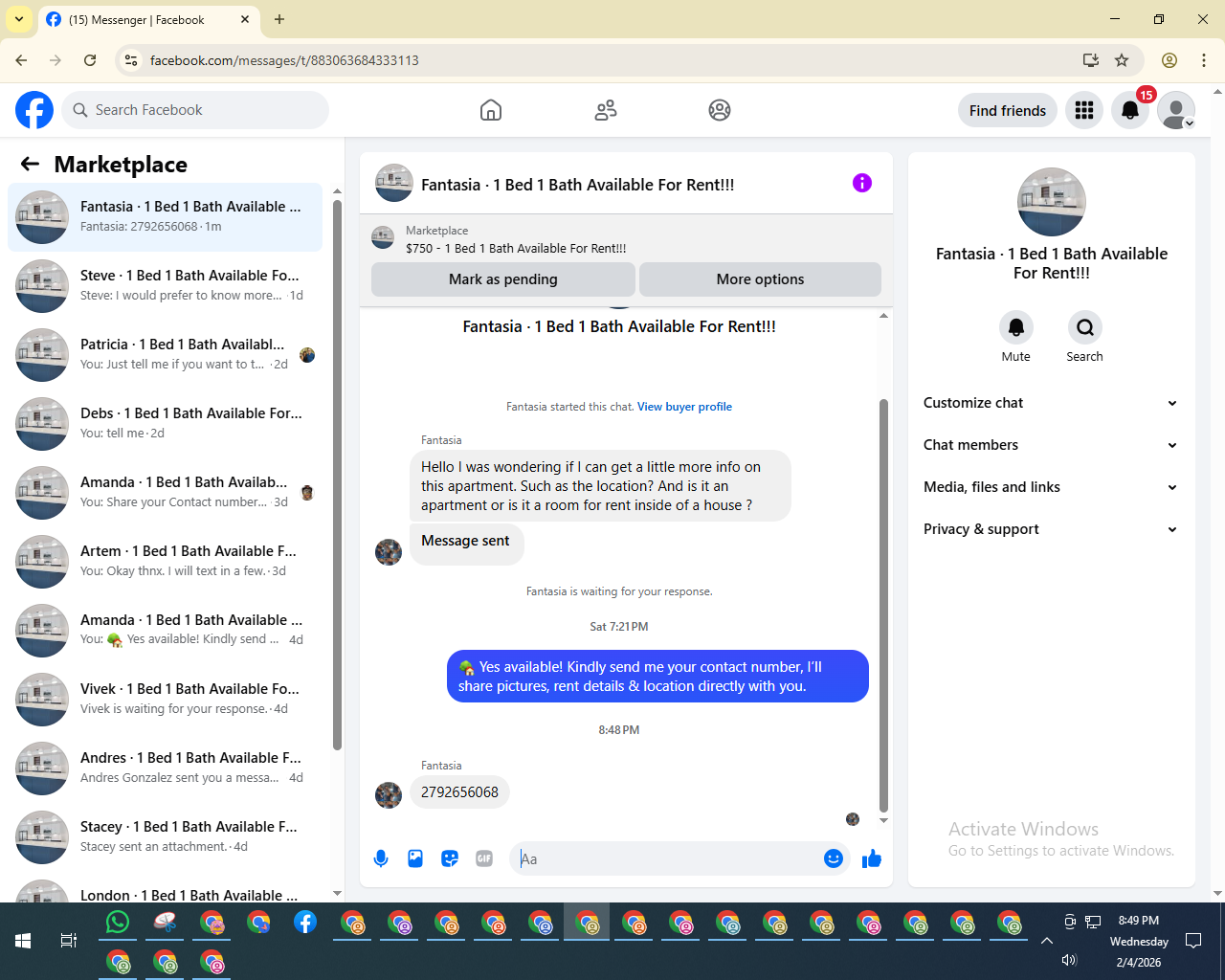Open Chrome three-dot menu
1225x980 pixels.
click(1204, 60)
